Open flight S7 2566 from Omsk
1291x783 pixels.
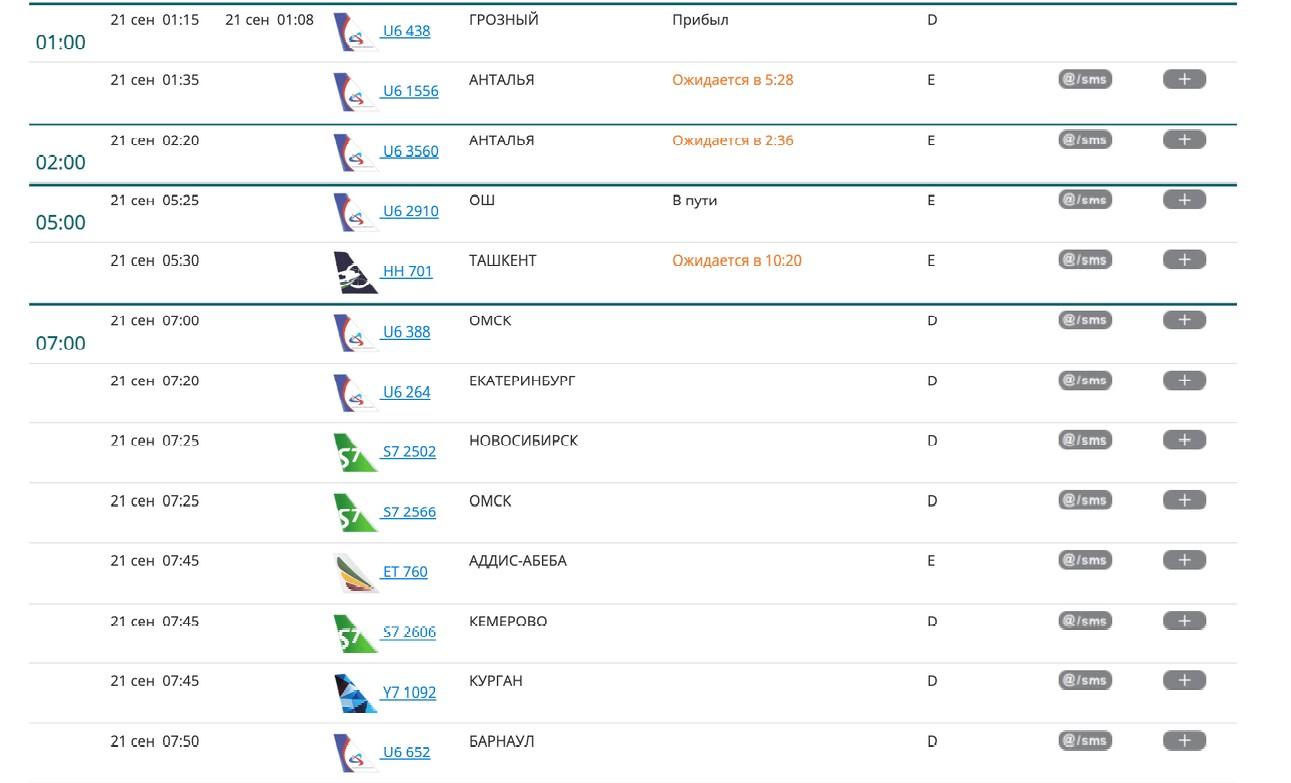click(409, 512)
